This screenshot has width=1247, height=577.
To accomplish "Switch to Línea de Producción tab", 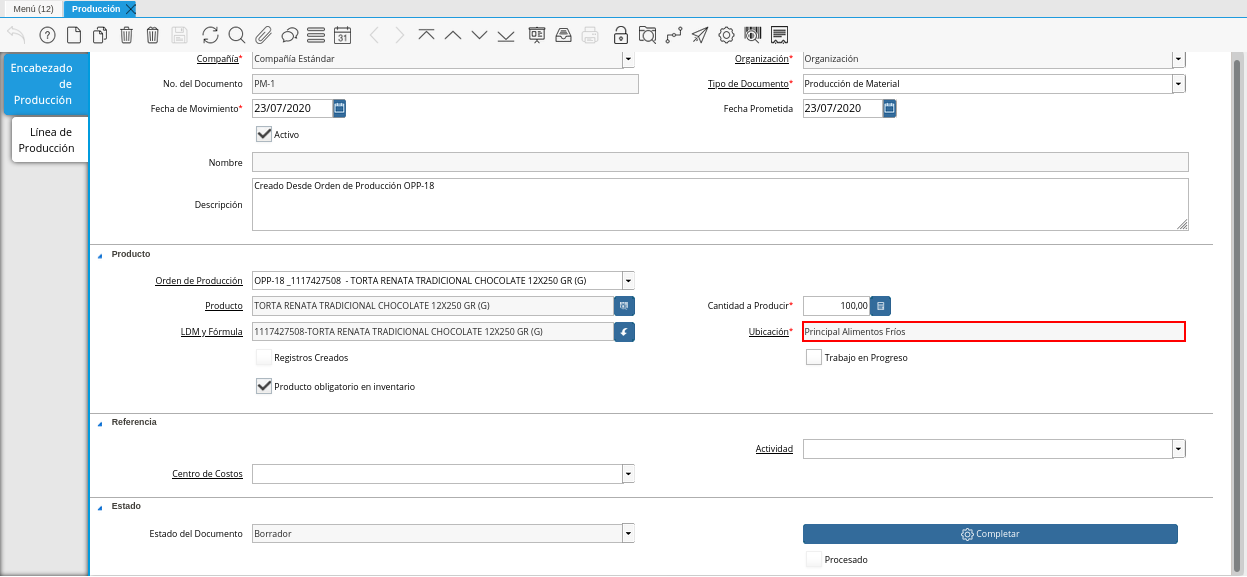I will point(50,140).
